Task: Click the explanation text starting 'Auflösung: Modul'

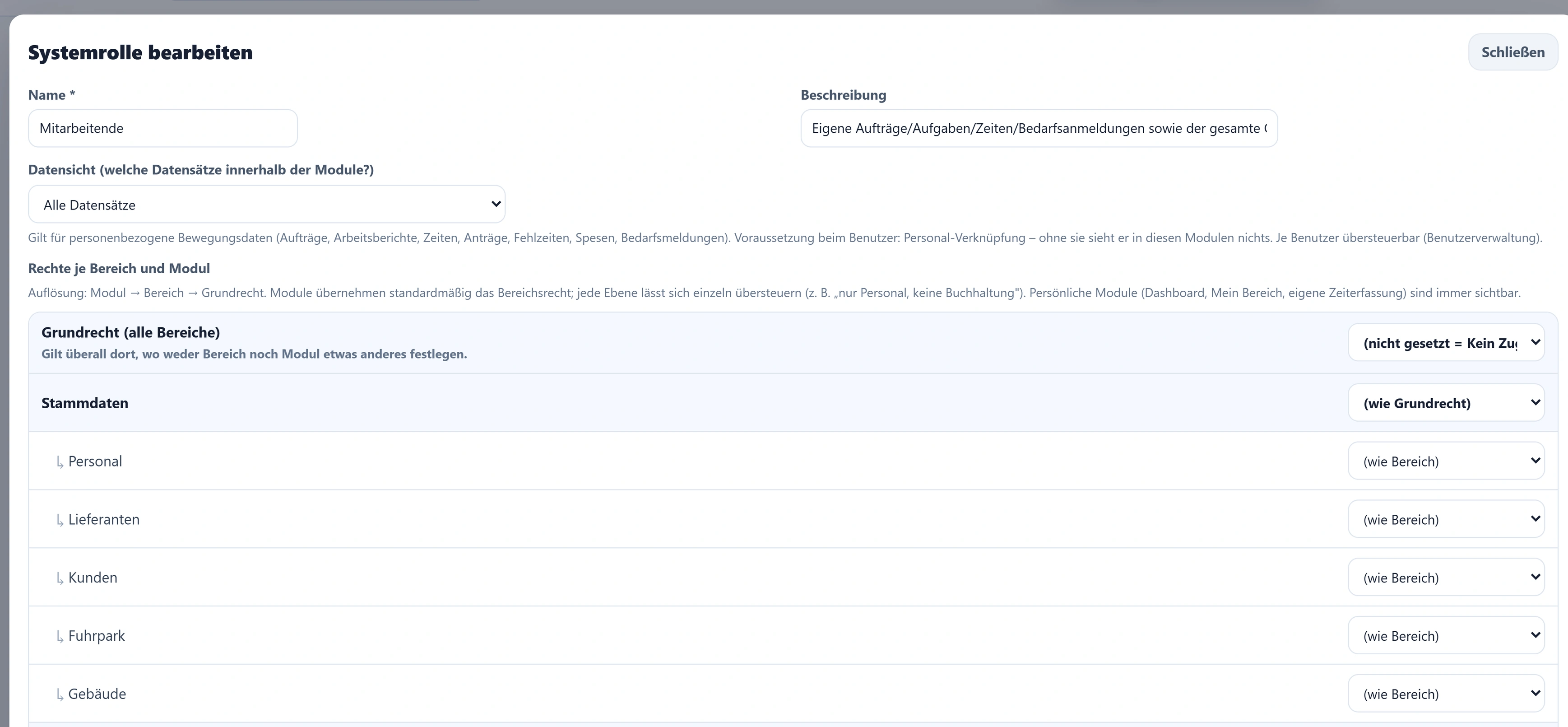Action: pyautogui.click(x=774, y=293)
